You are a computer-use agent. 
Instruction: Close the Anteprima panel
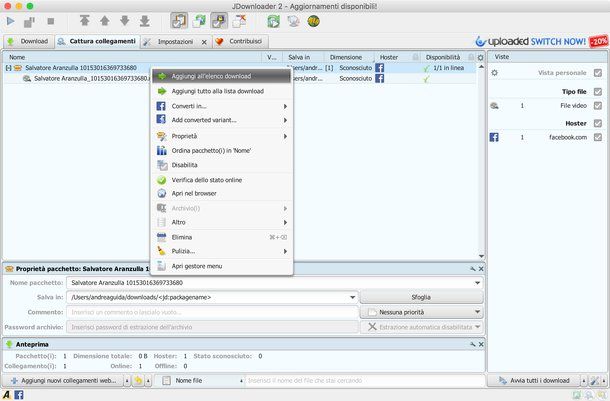tap(481, 344)
